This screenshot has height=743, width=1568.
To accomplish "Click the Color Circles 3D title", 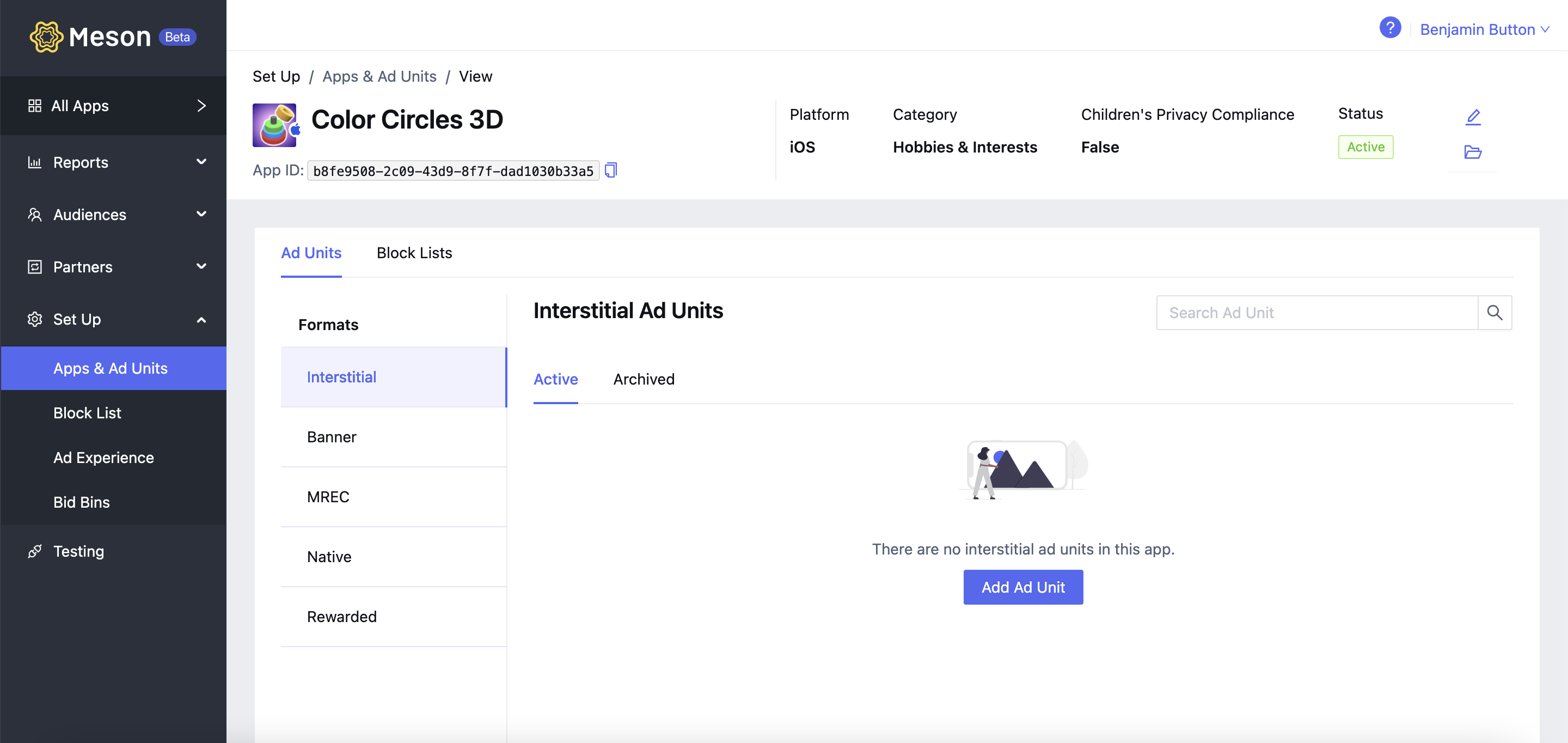I will 407,119.
